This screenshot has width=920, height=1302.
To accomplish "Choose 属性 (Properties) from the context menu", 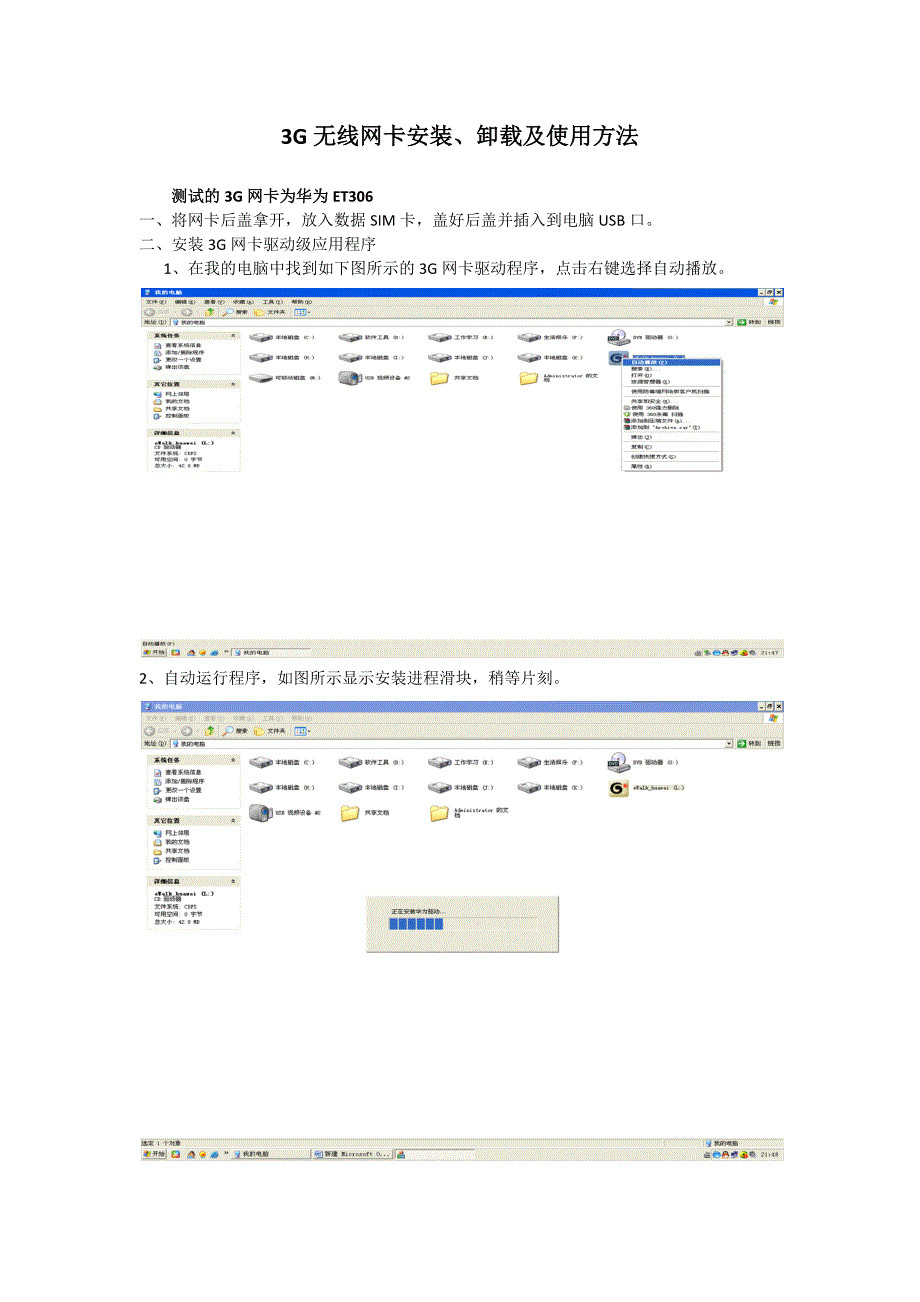I will (x=640, y=466).
